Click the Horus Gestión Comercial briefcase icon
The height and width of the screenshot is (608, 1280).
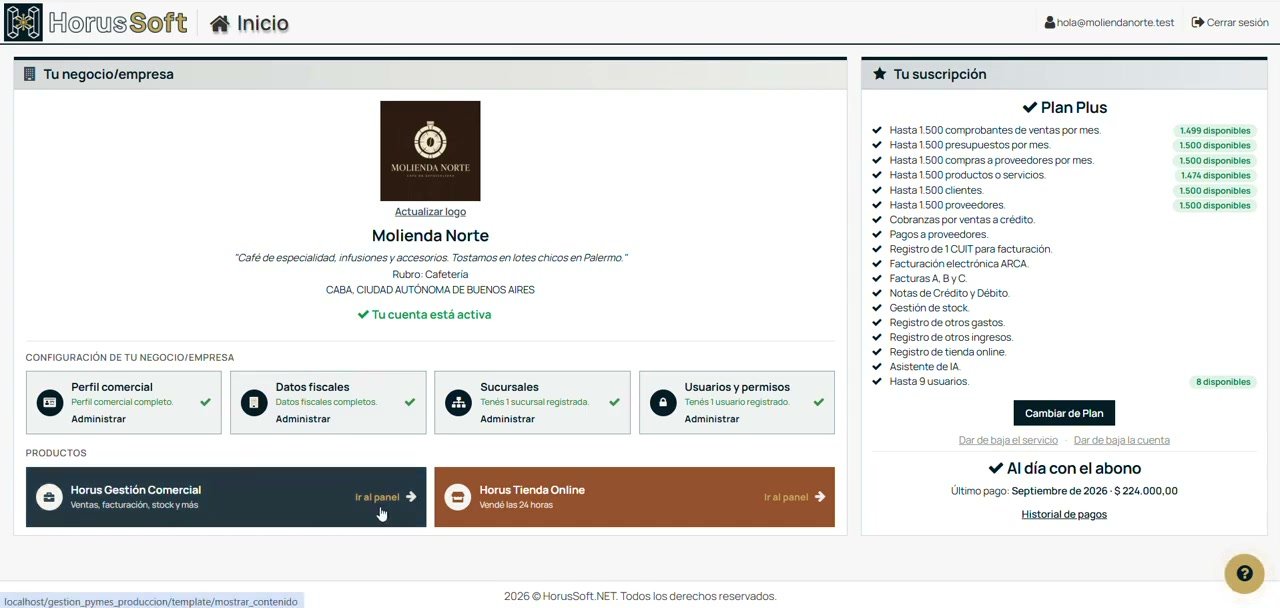pyautogui.click(x=49, y=497)
